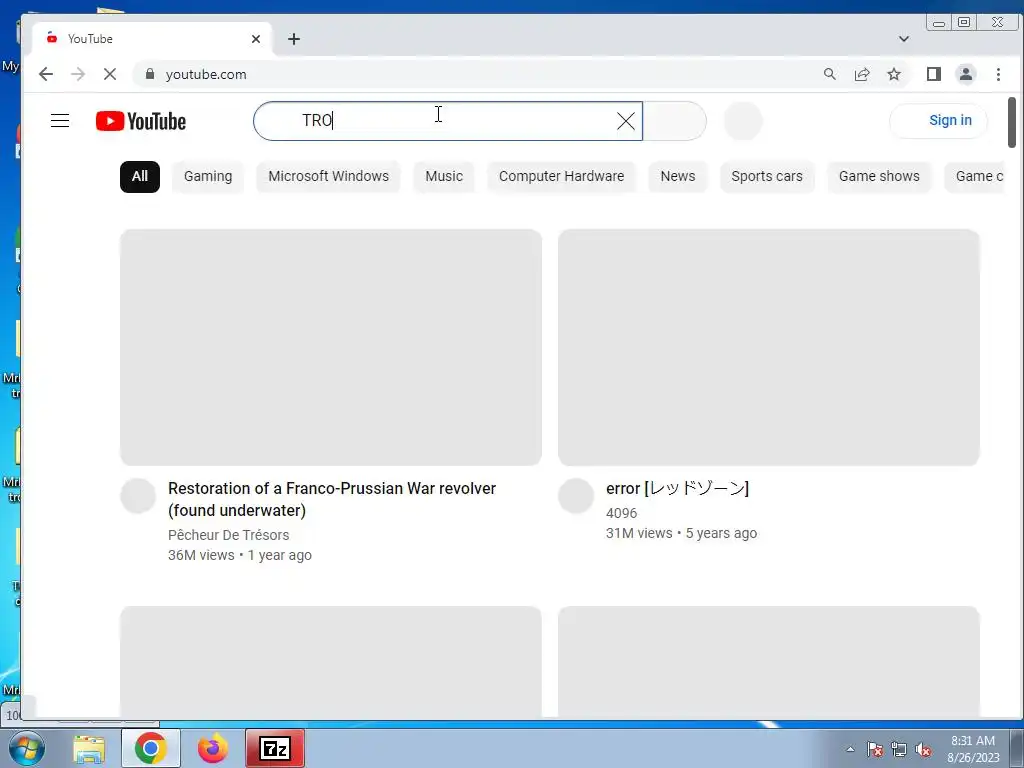Click the Pêcheur De Trésors channel avatar

[x=138, y=496]
